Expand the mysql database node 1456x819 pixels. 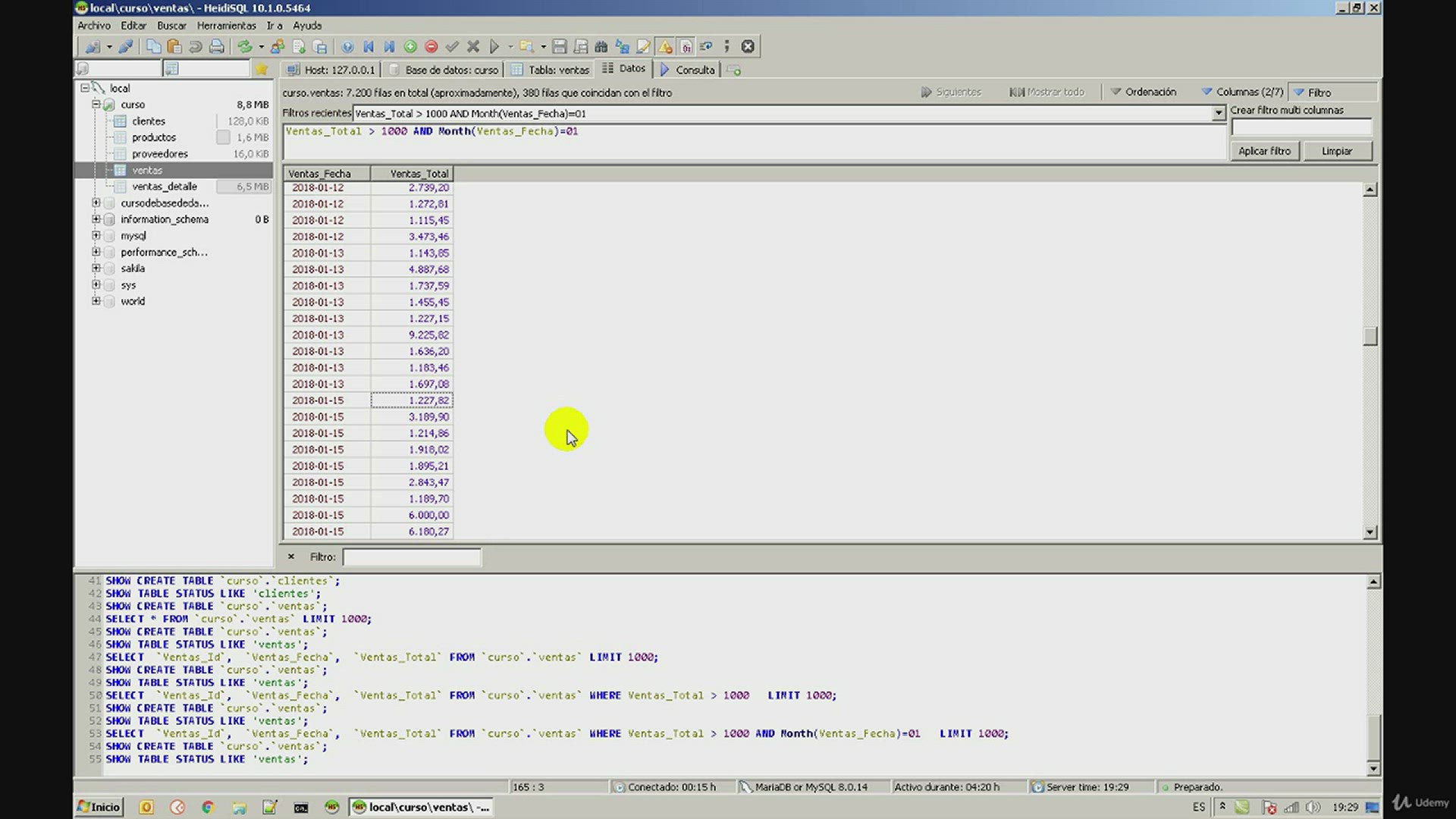96,235
